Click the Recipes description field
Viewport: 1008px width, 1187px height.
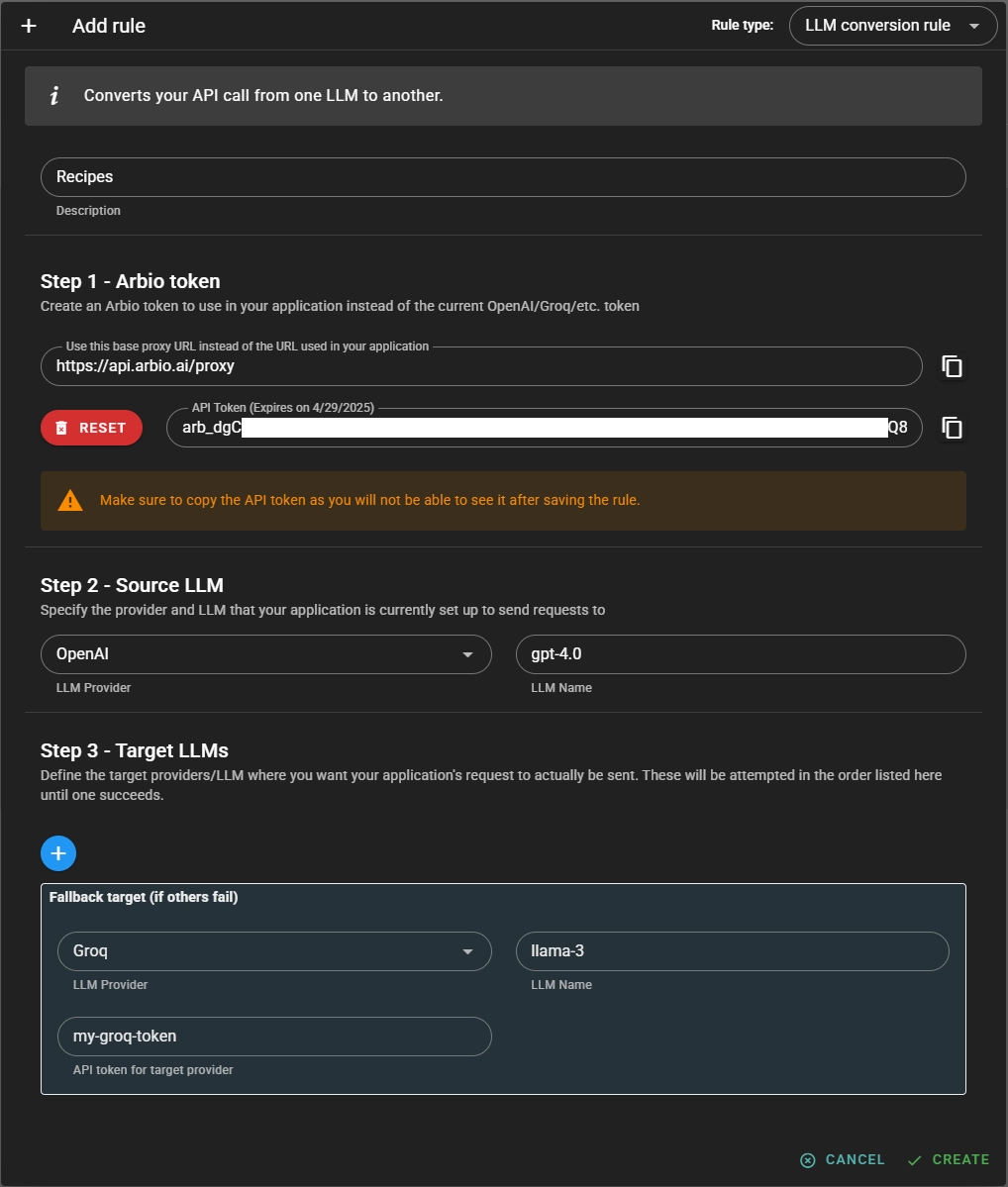(502, 177)
